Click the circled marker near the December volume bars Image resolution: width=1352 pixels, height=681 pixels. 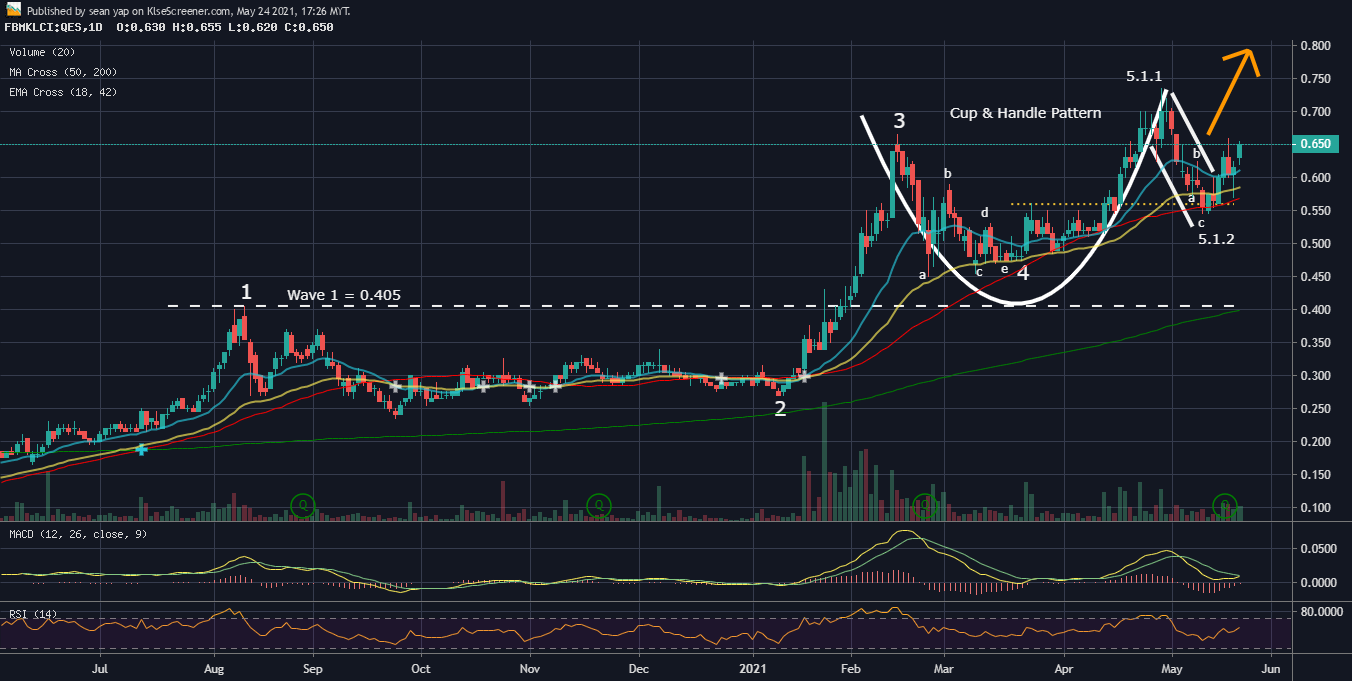tap(598, 507)
